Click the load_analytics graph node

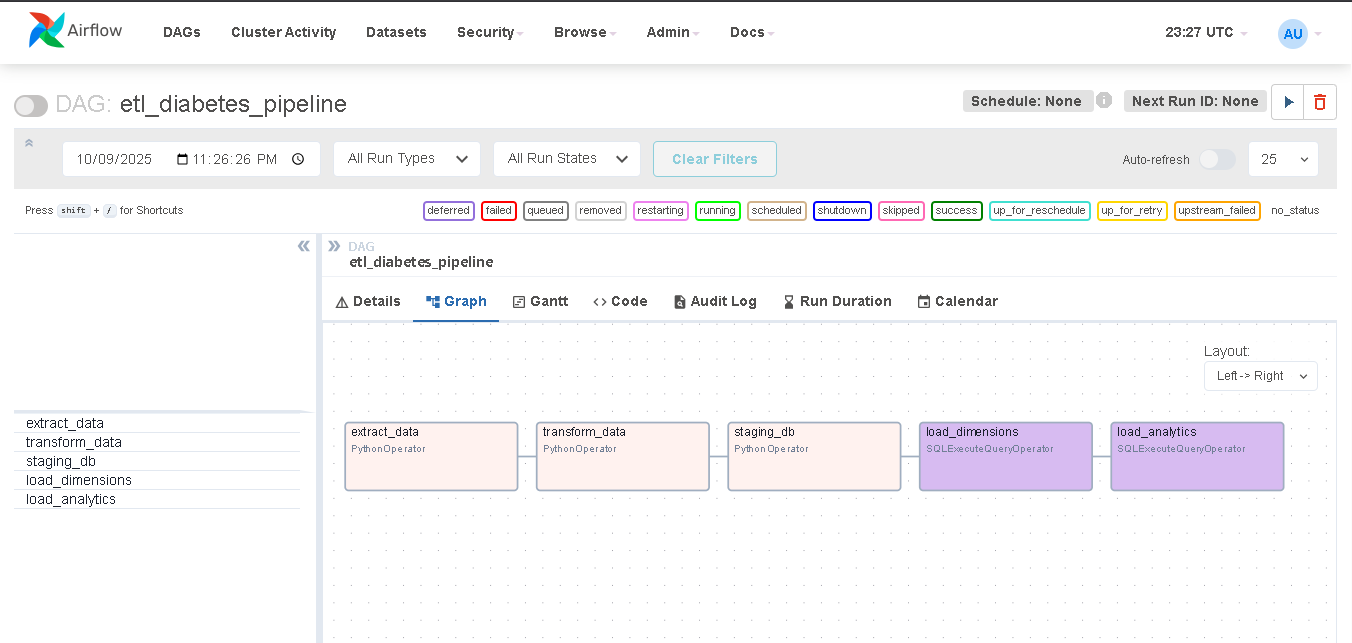(1197, 456)
